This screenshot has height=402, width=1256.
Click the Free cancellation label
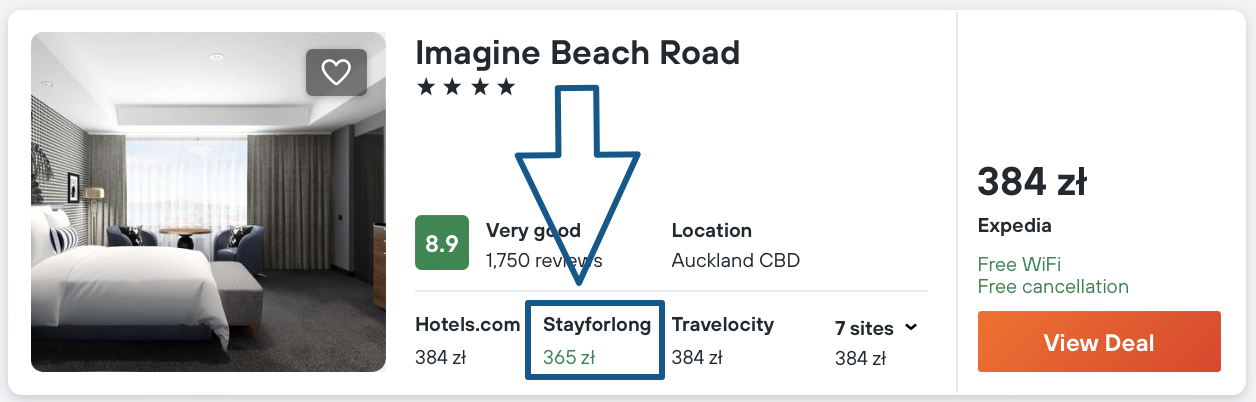click(1053, 287)
